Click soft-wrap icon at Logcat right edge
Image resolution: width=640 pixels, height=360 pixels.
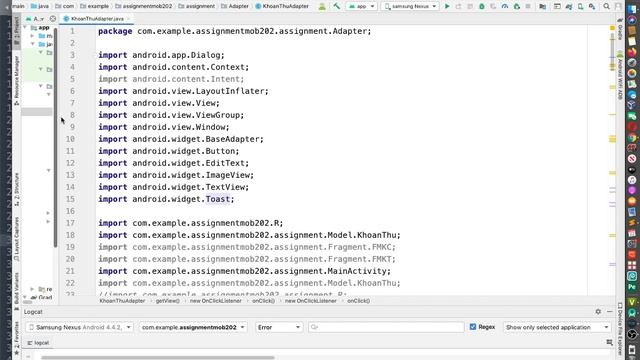(x=609, y=342)
